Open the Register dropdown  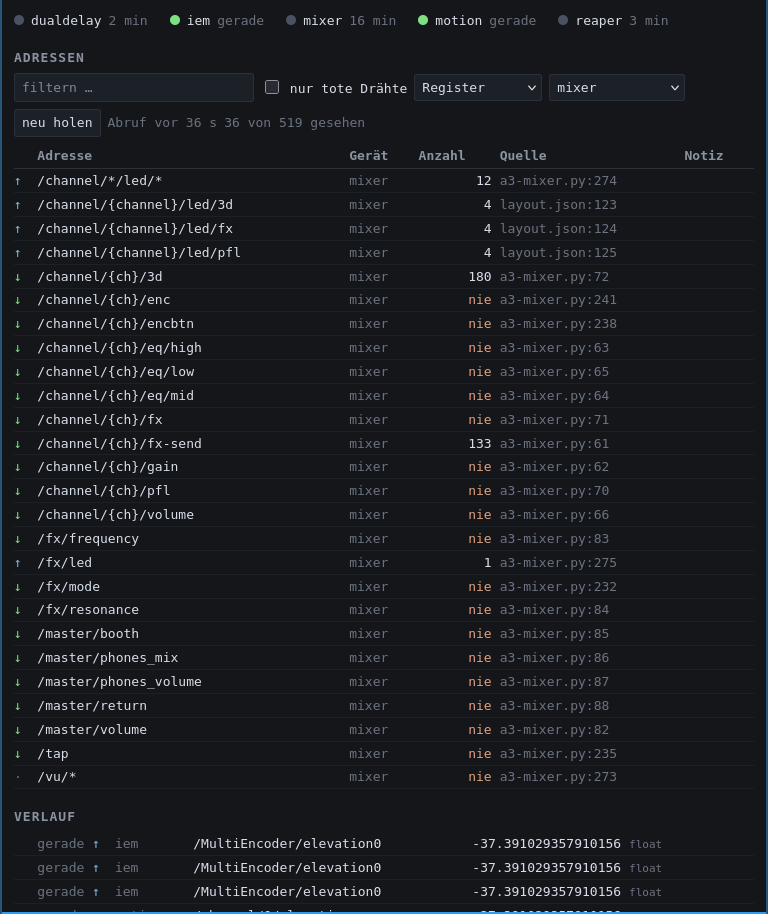478,87
